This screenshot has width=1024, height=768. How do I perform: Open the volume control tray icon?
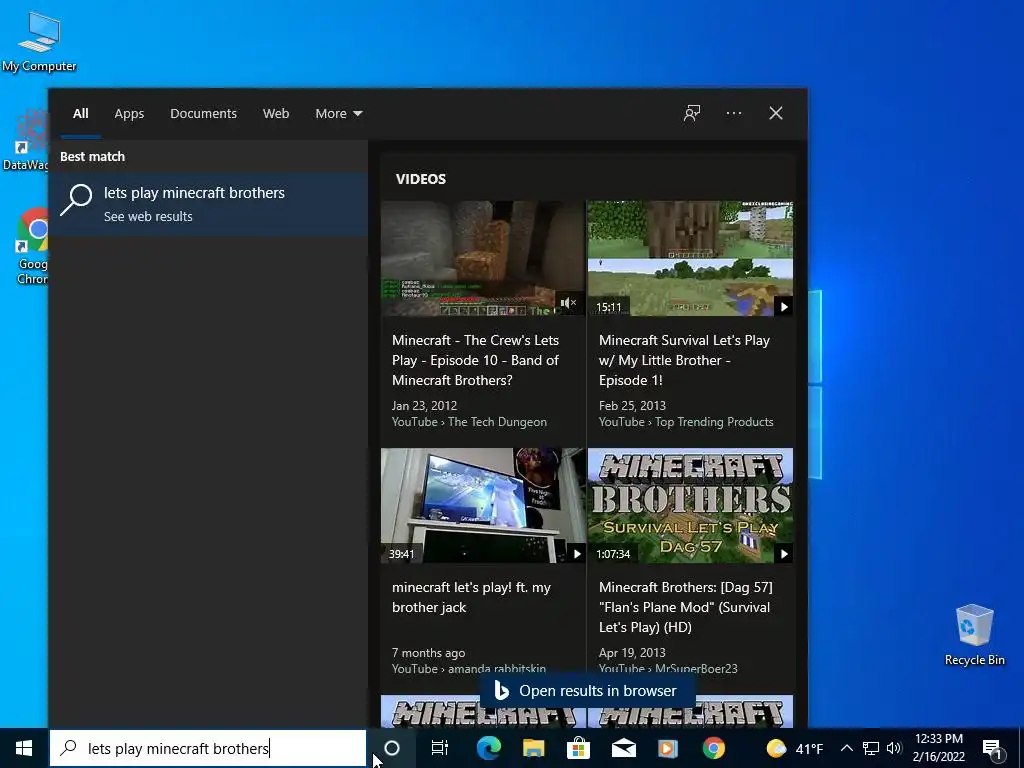[x=894, y=748]
